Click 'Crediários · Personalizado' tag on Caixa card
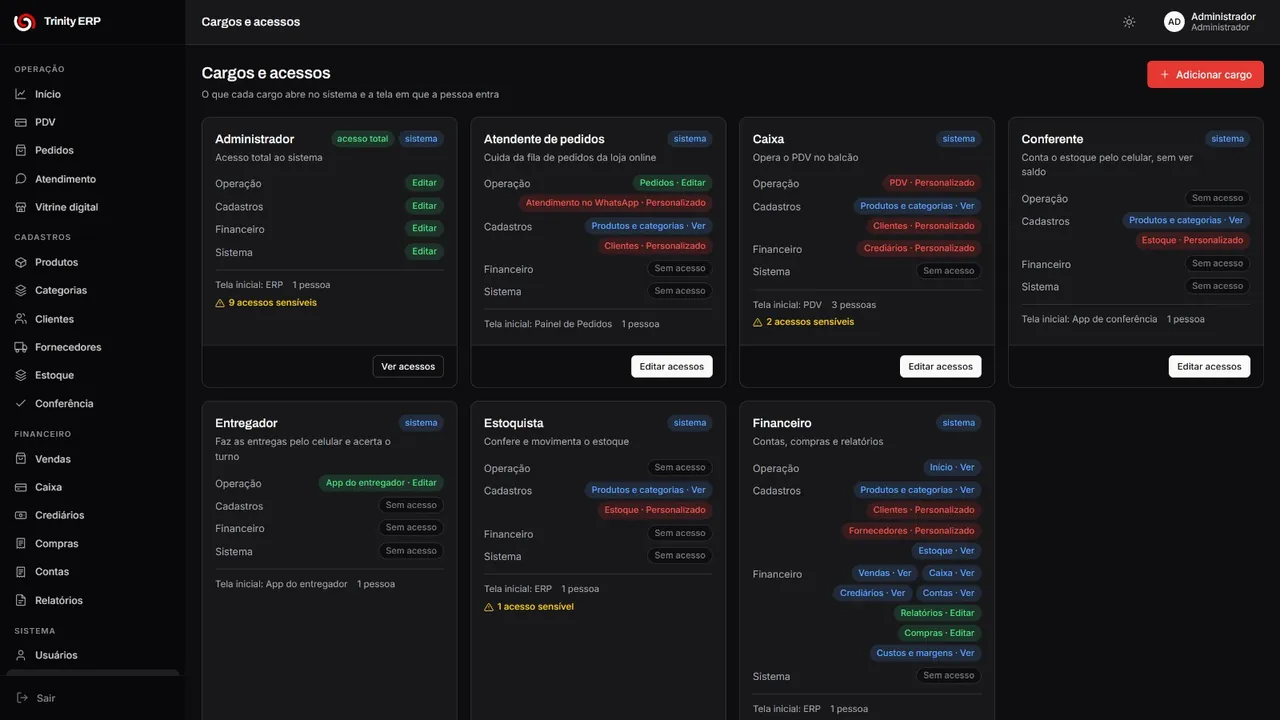Viewport: 1280px width, 720px height. point(919,248)
